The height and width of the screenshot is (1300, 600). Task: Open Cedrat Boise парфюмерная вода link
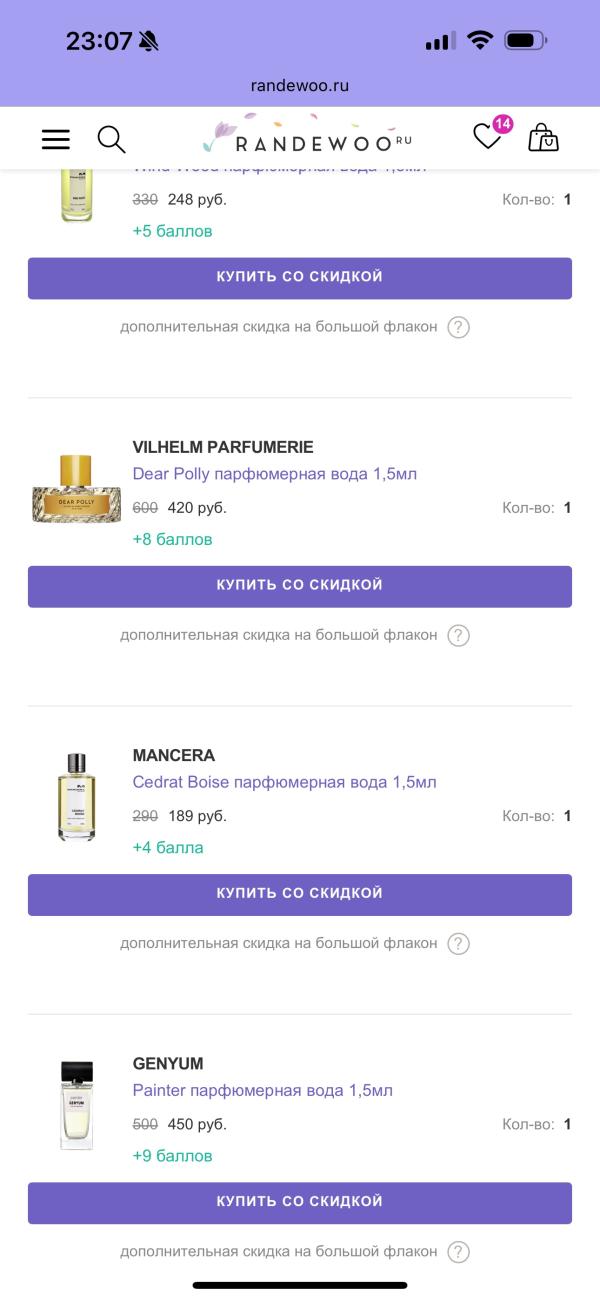pos(284,781)
